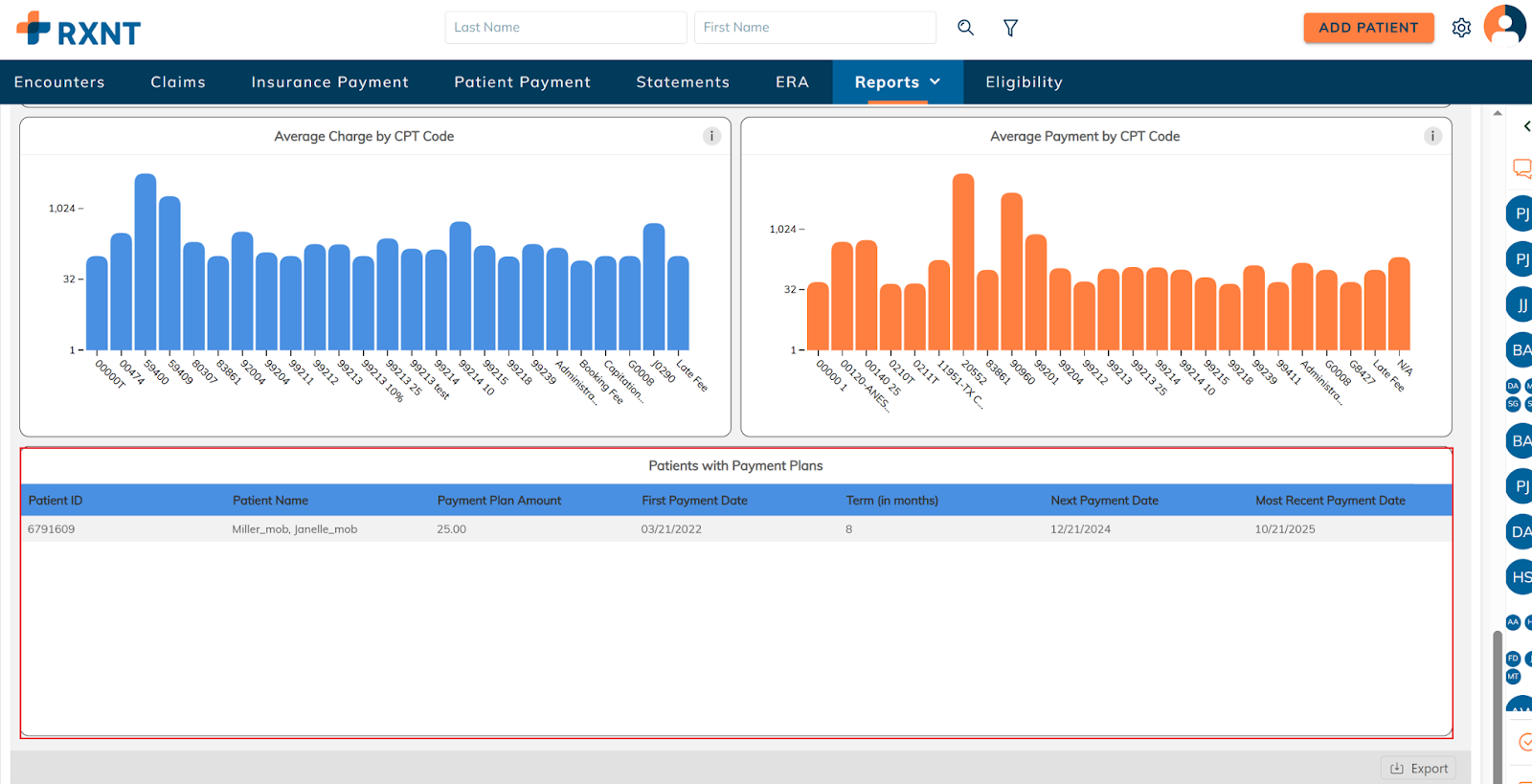Click info icon on Average Charge chart
This screenshot has height=784, width=1532.
click(x=711, y=136)
